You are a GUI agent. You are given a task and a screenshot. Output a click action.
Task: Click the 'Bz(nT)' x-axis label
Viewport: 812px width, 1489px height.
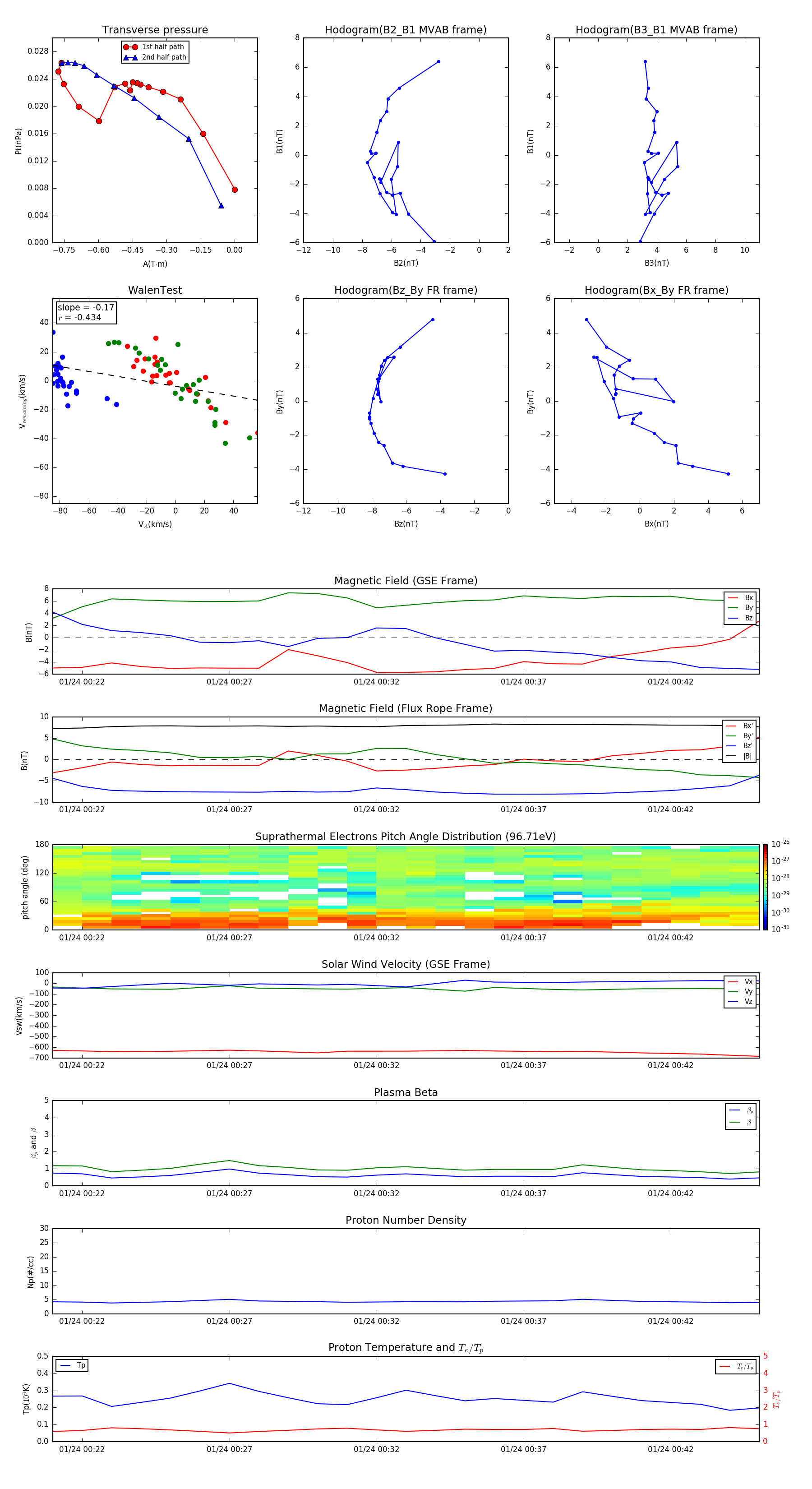coord(406,524)
